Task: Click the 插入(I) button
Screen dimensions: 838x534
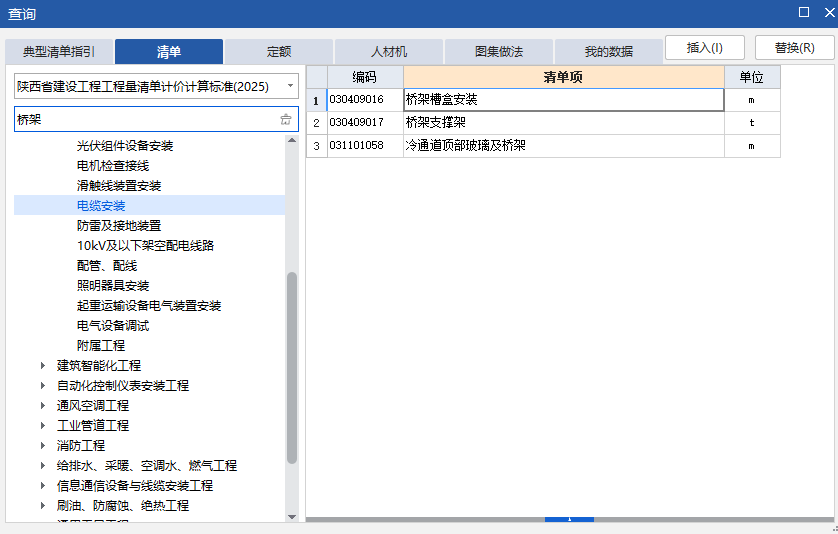Action: [705, 48]
